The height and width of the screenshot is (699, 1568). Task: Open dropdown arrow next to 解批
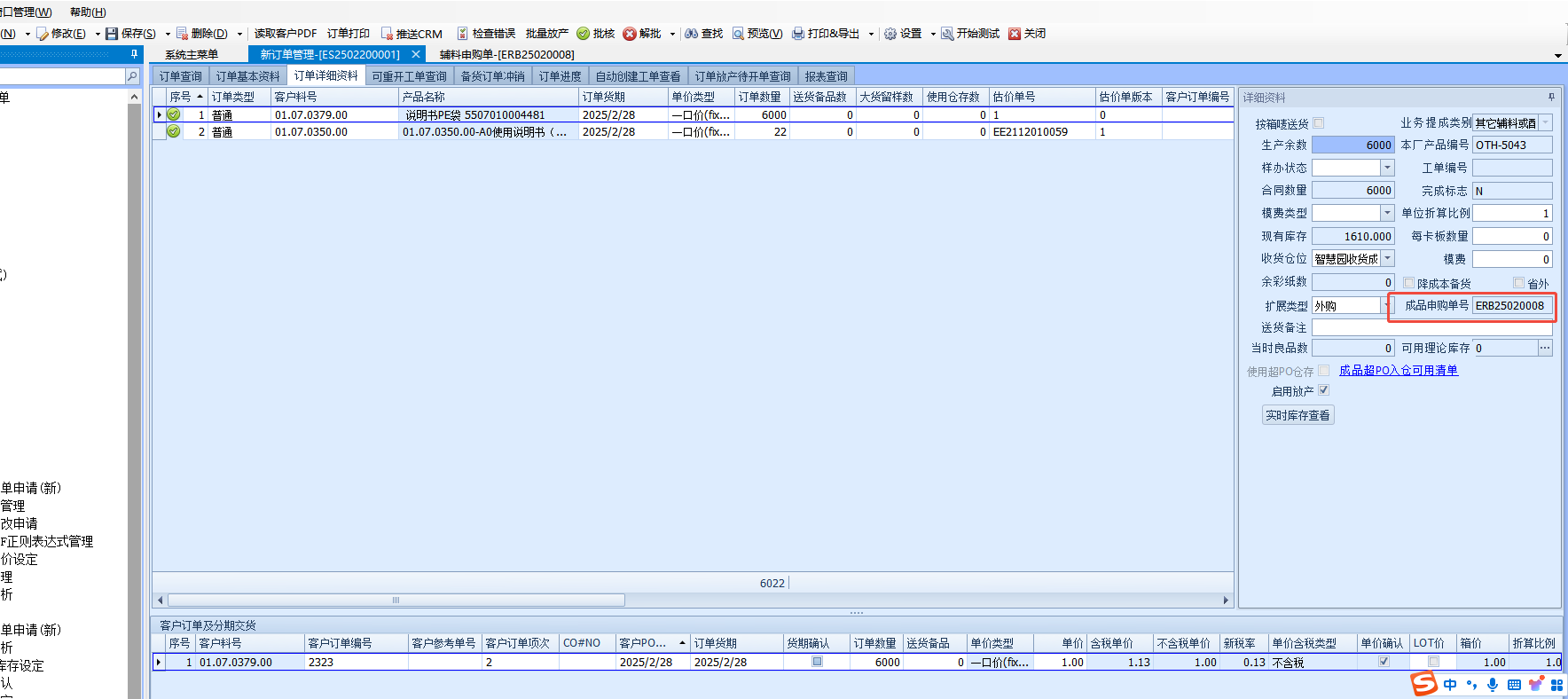(x=672, y=34)
